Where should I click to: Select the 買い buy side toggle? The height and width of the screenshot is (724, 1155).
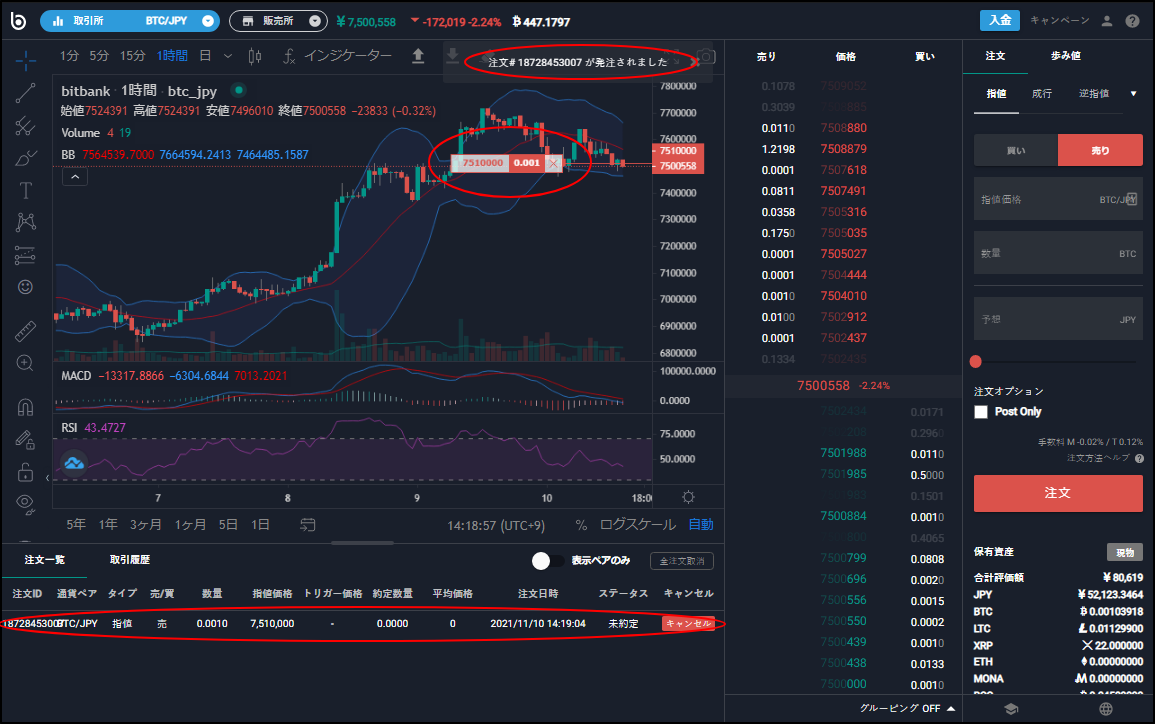(x=1016, y=150)
